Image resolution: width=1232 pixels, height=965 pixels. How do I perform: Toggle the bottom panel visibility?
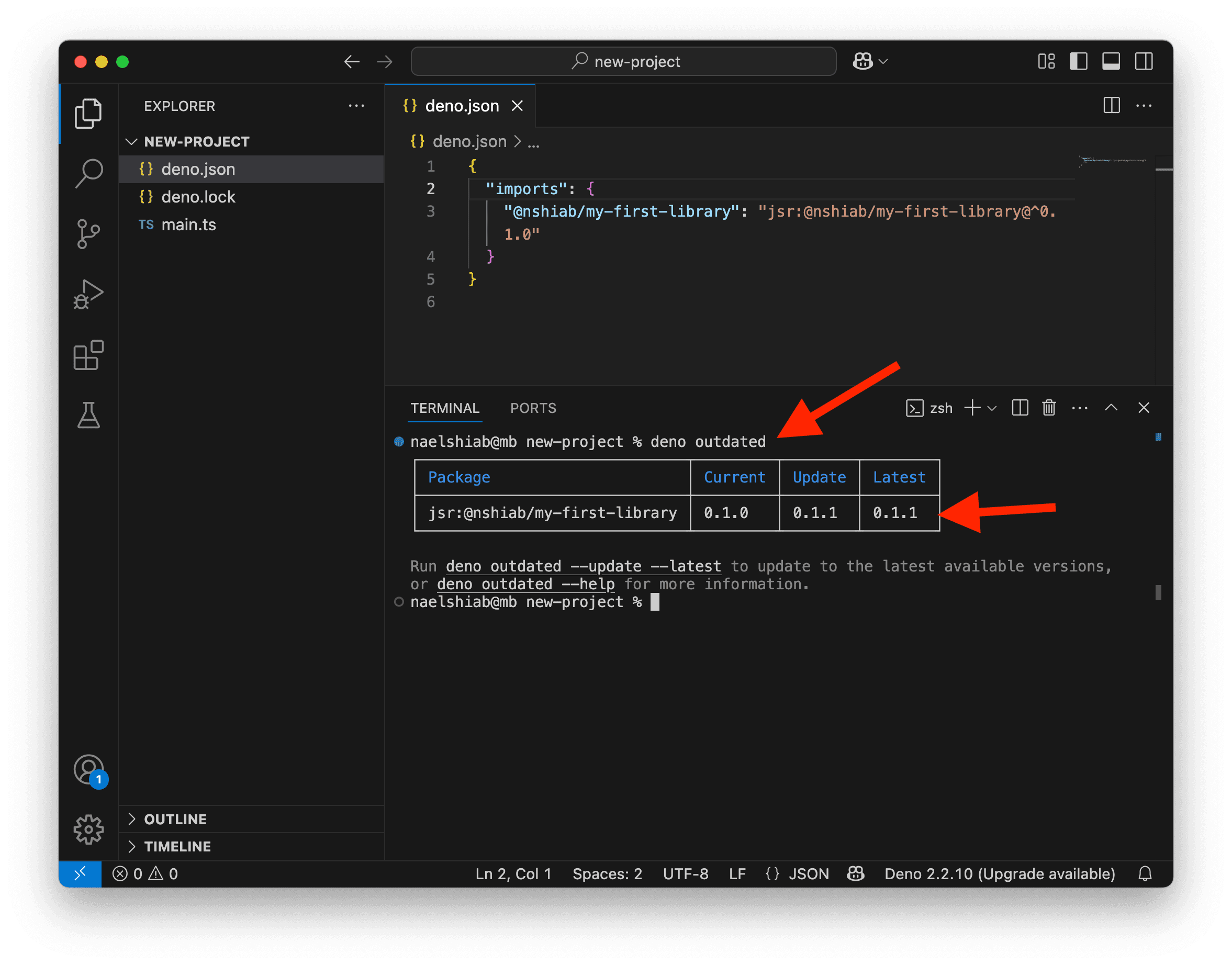(1111, 61)
